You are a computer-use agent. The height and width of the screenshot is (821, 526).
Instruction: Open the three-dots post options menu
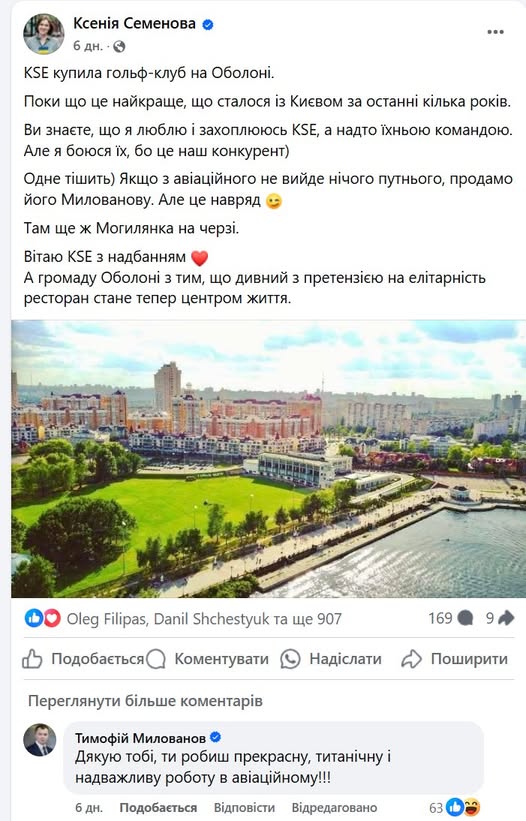point(495,32)
